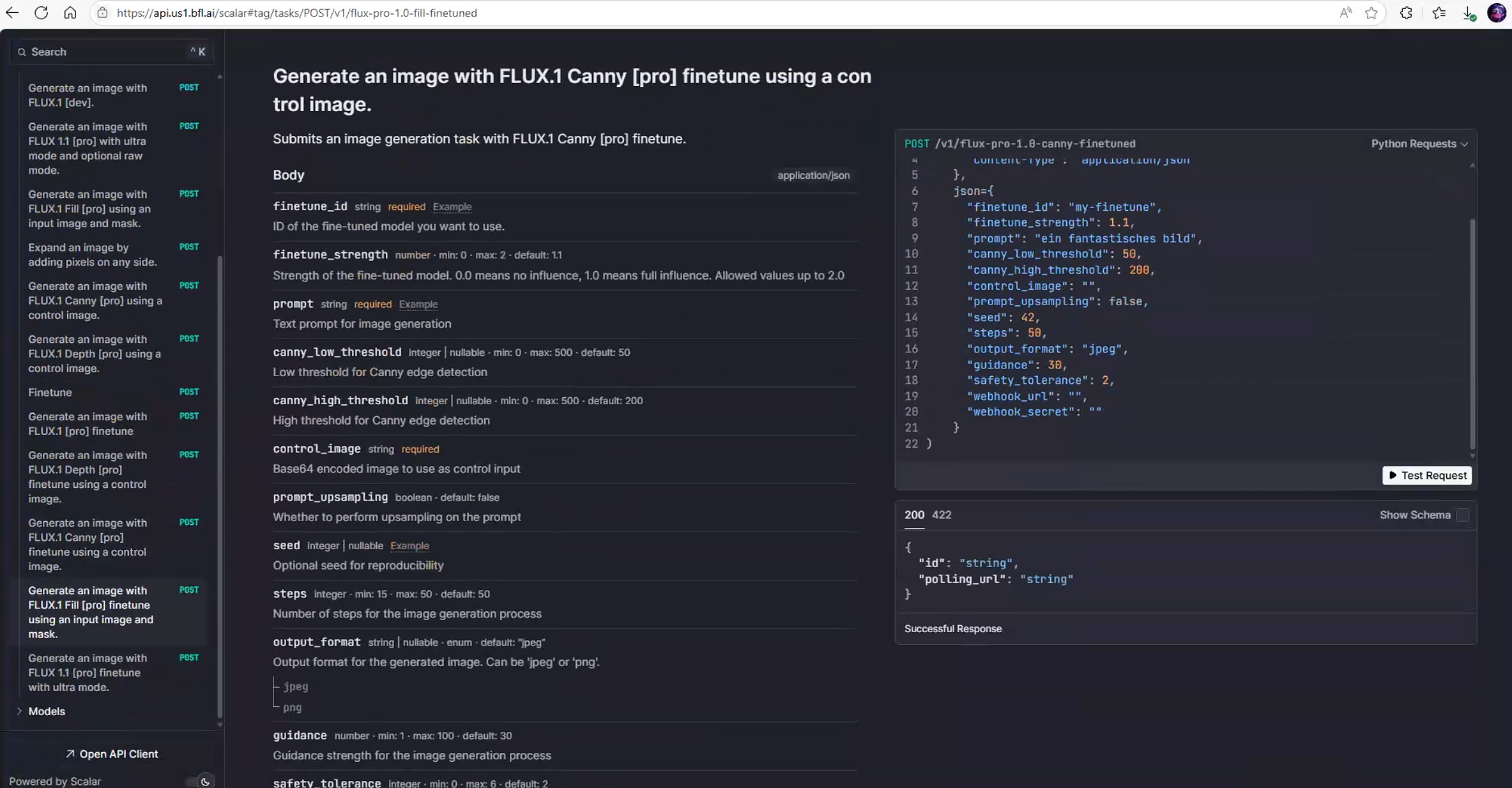The height and width of the screenshot is (788, 1512).
Task: Open the browser extensions puzzle icon
Action: [x=1407, y=13]
